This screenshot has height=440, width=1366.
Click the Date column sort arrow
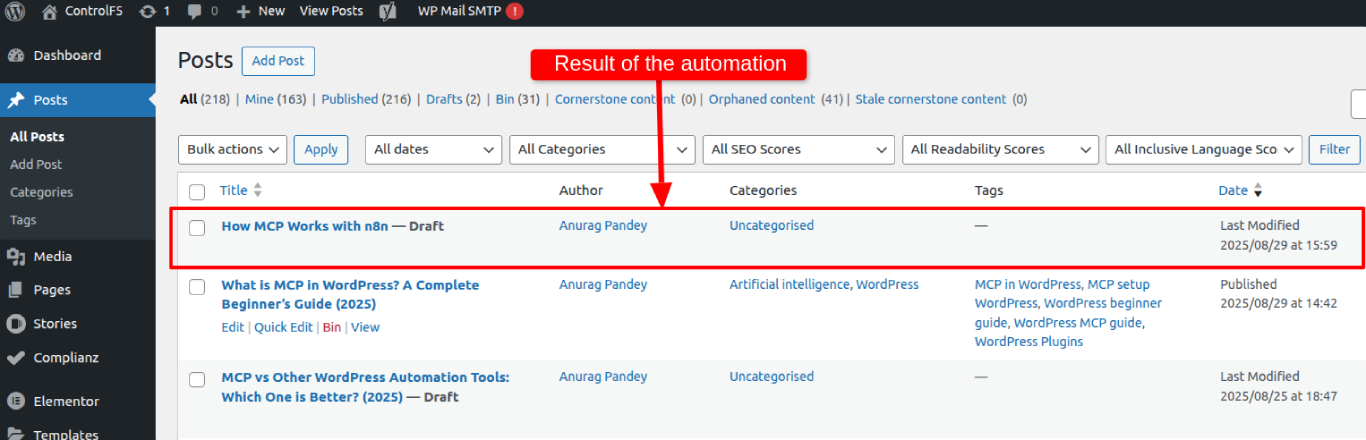click(x=1258, y=190)
